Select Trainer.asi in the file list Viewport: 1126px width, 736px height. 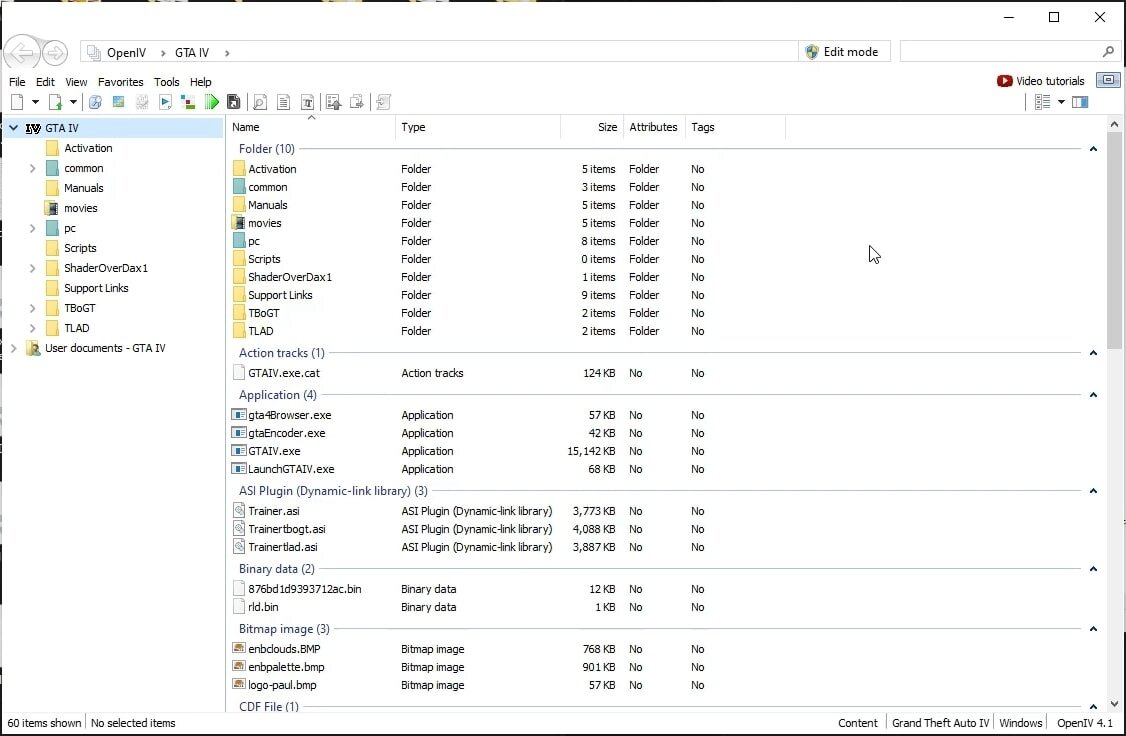click(x=274, y=511)
